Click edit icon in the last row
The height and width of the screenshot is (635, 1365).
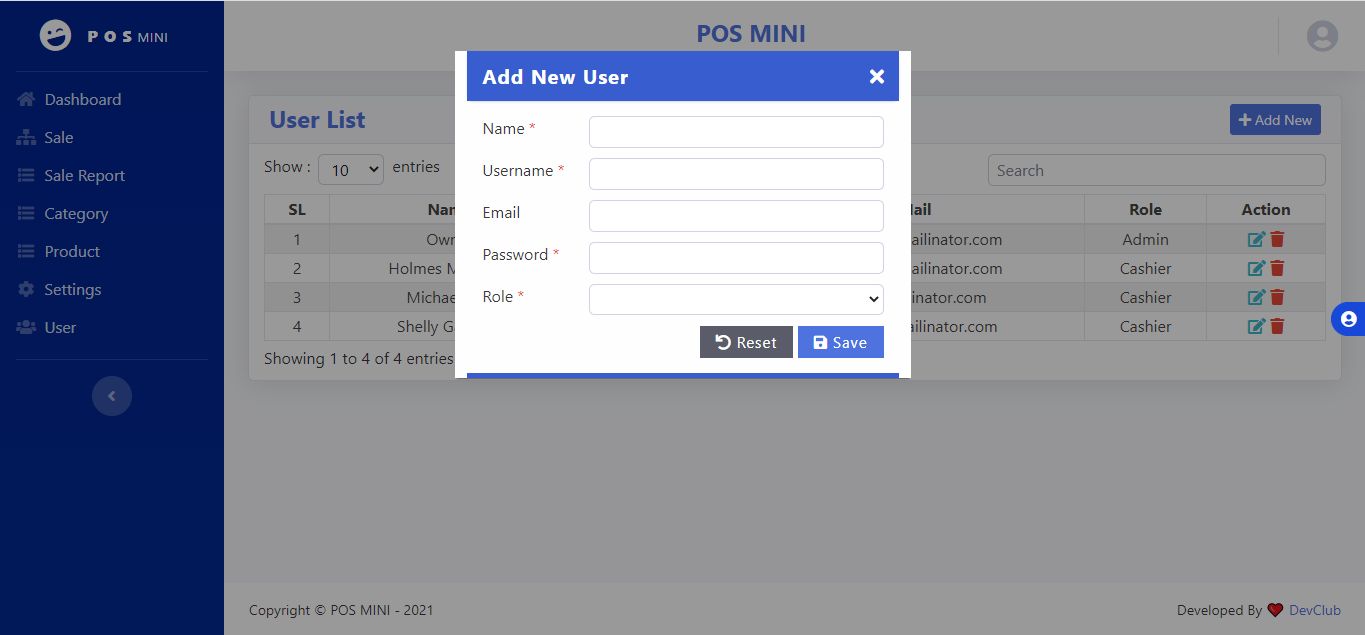[x=1256, y=327]
